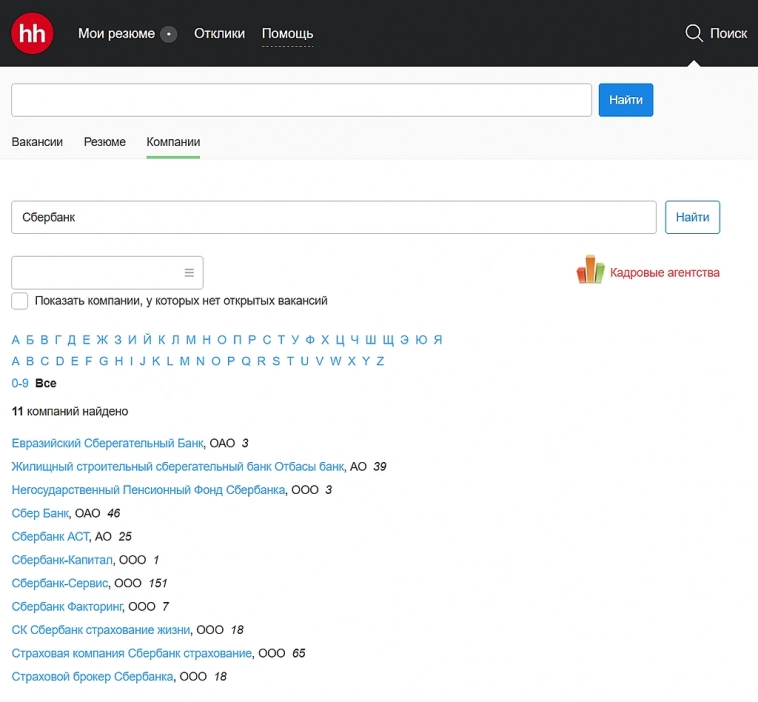
Task: Click the round badge next to Мои резюме
Action: [x=169, y=34]
